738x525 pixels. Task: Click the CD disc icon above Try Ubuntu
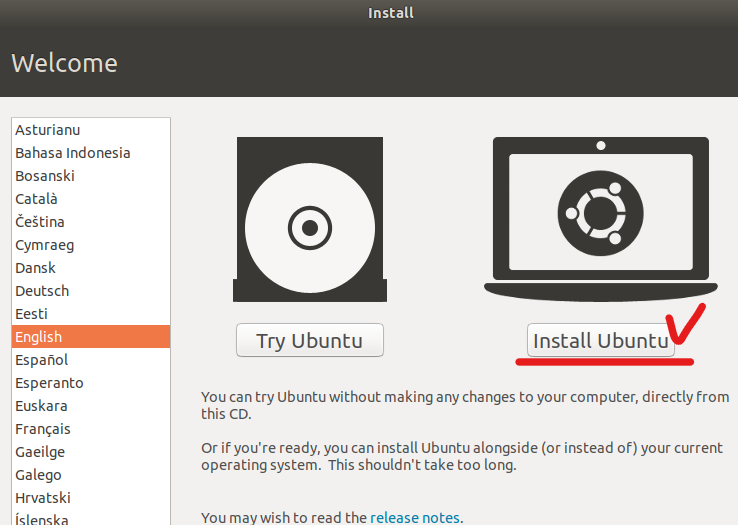point(310,219)
